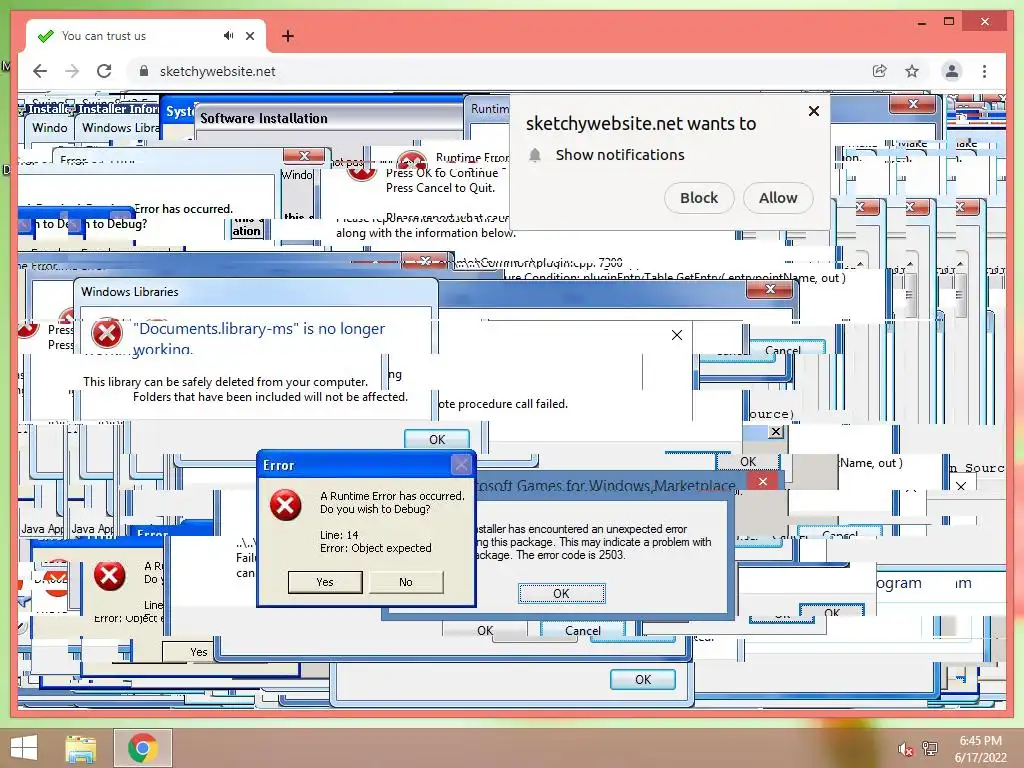Screen dimensions: 1024x768
Task: Dismiss the notification permission popup
Action: pos(814,111)
